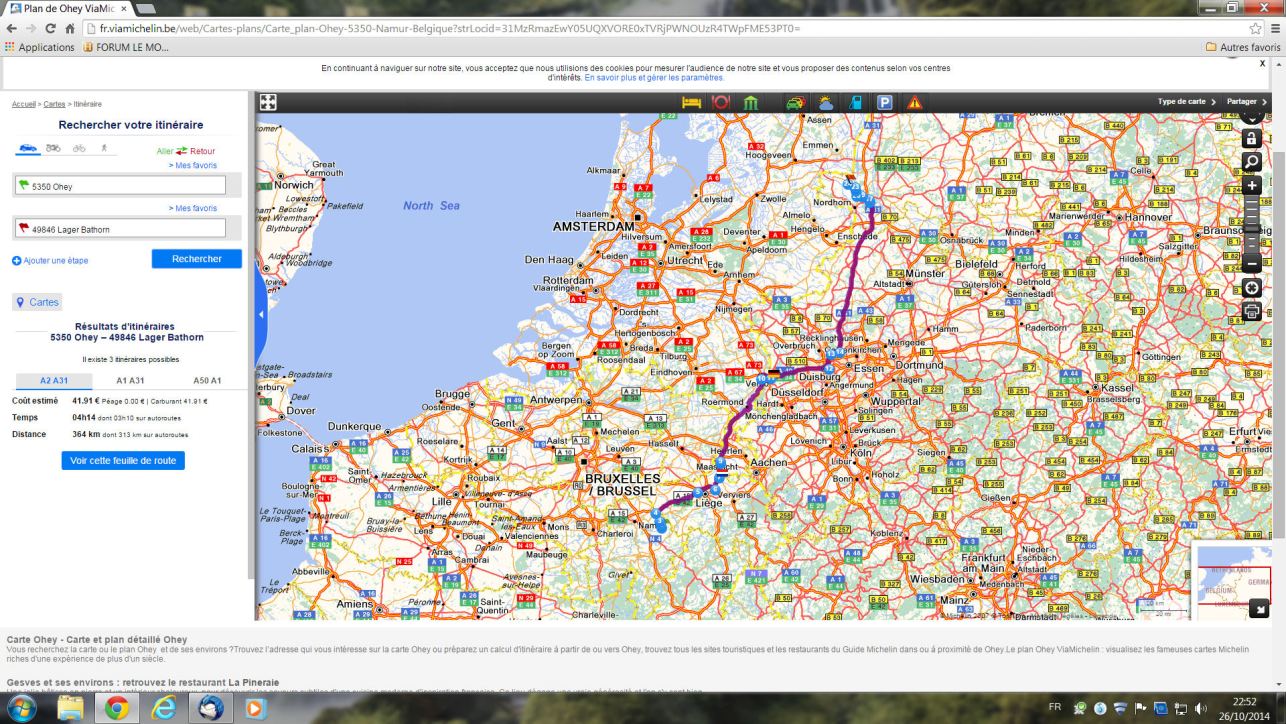Zoom in with the plus button
1286x724 pixels.
point(1251,186)
